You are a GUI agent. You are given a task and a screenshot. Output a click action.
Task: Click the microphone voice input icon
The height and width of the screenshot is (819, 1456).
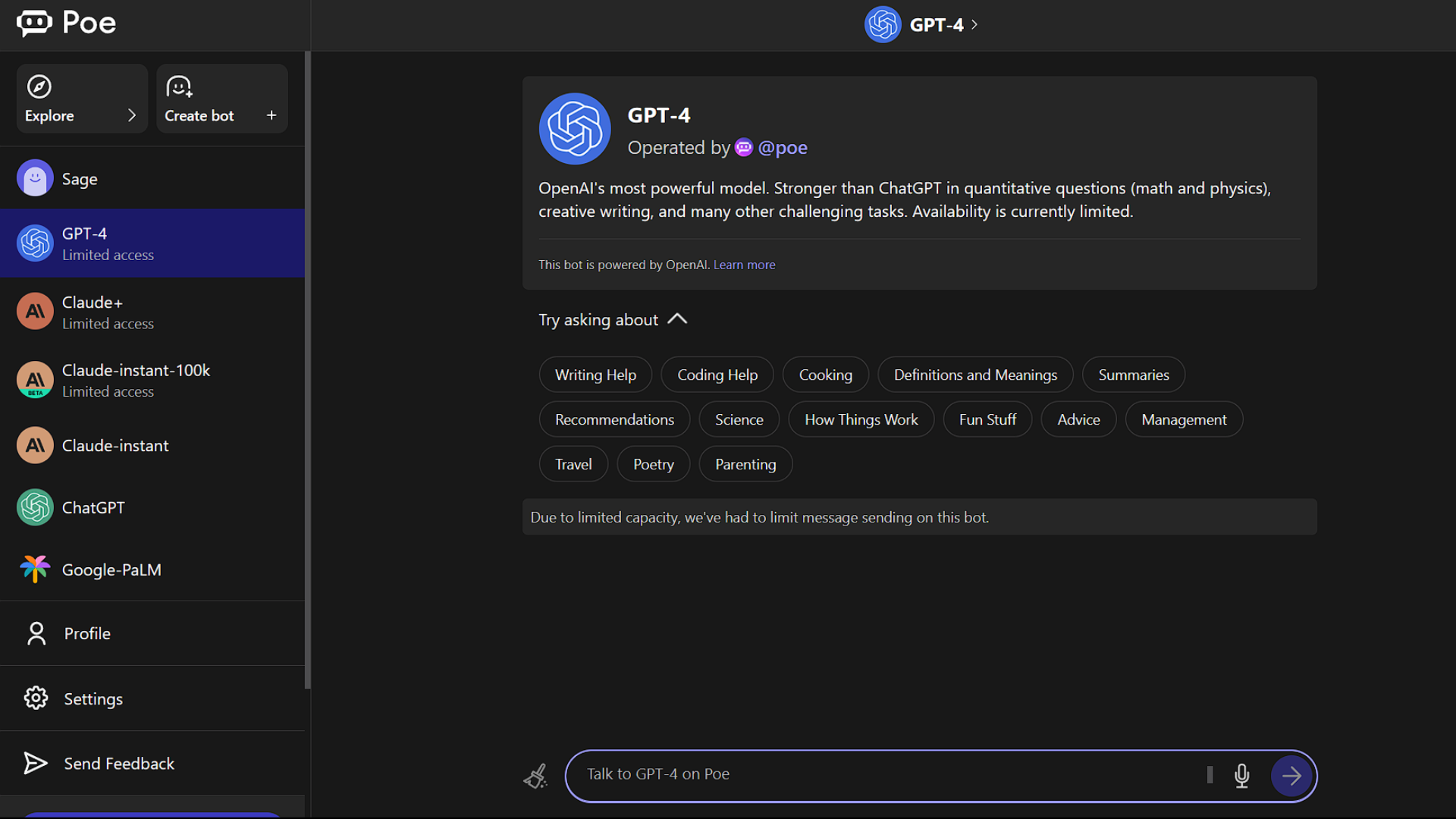click(1241, 775)
